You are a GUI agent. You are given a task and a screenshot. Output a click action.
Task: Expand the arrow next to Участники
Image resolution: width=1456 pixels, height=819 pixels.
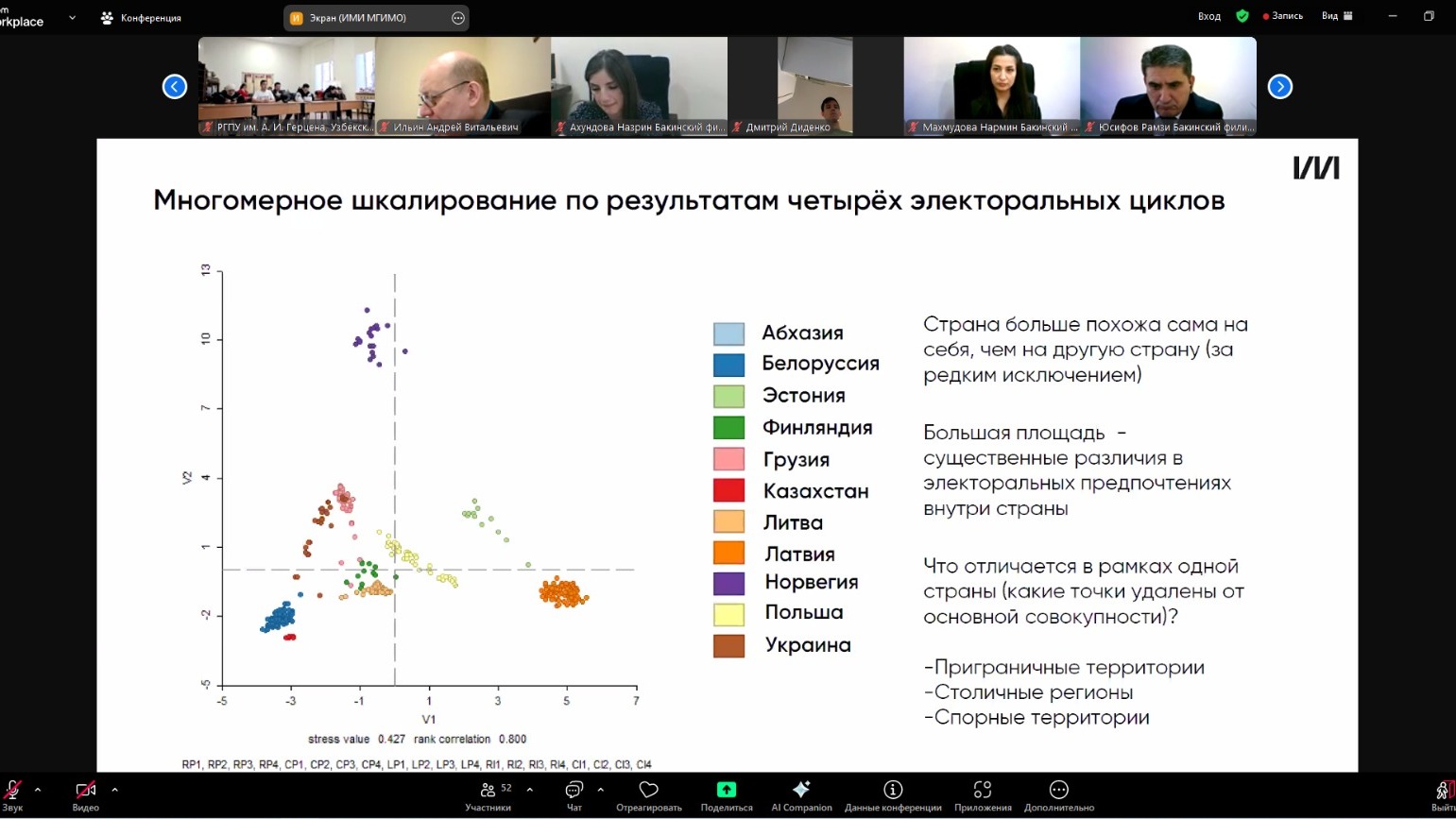[529, 790]
